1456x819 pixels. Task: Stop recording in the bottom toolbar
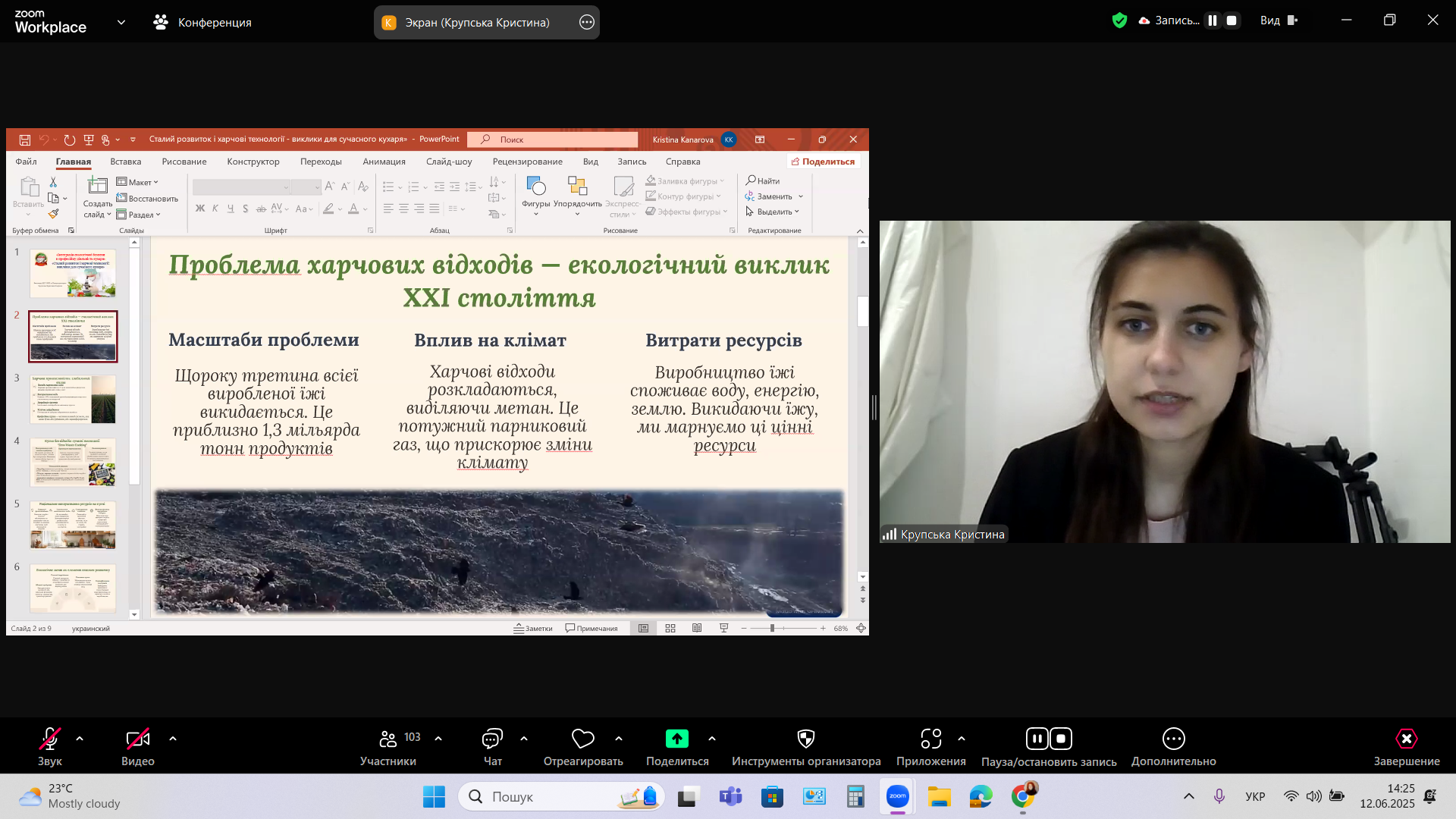point(1061,739)
